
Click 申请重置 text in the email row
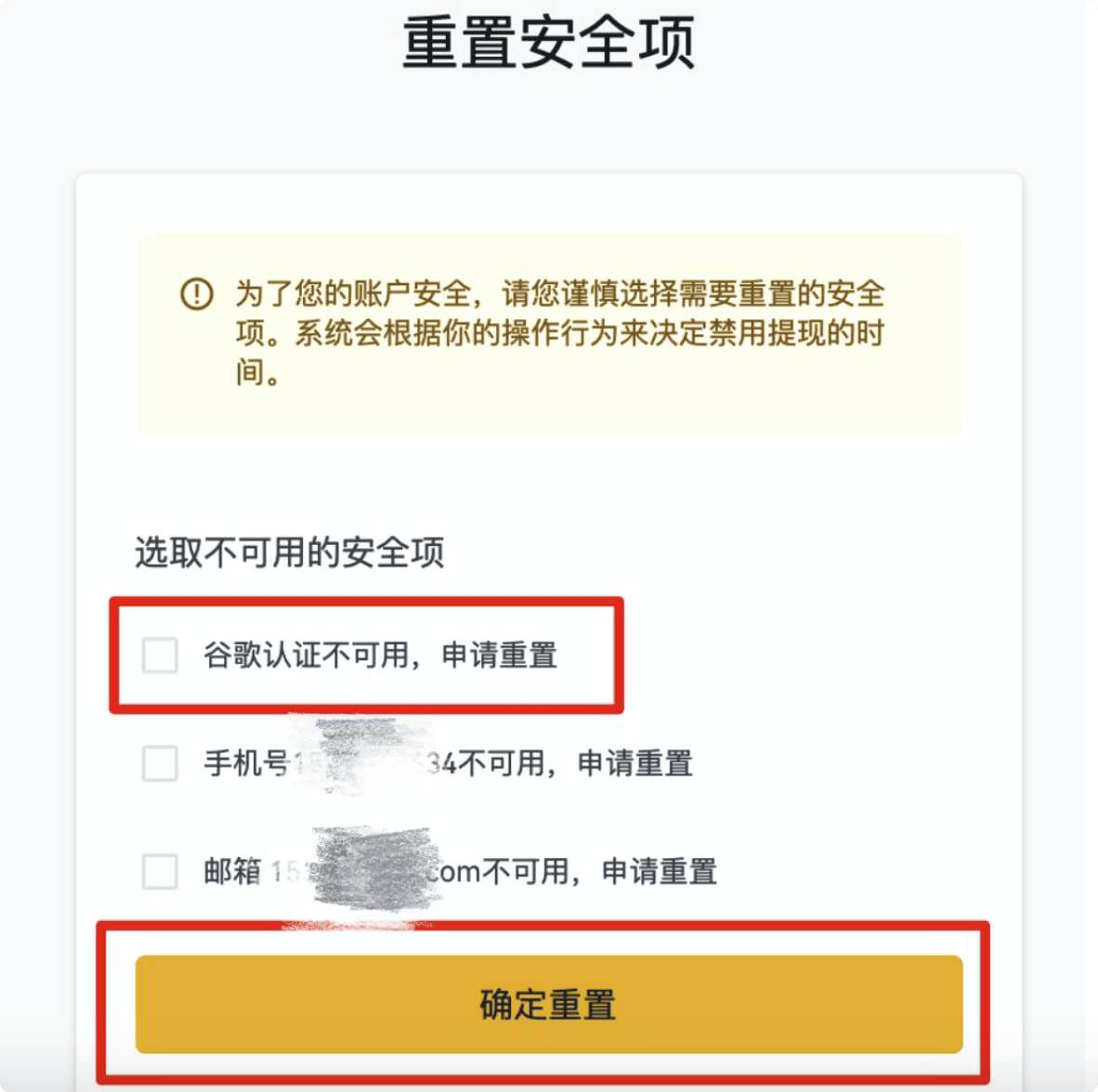coord(660,872)
